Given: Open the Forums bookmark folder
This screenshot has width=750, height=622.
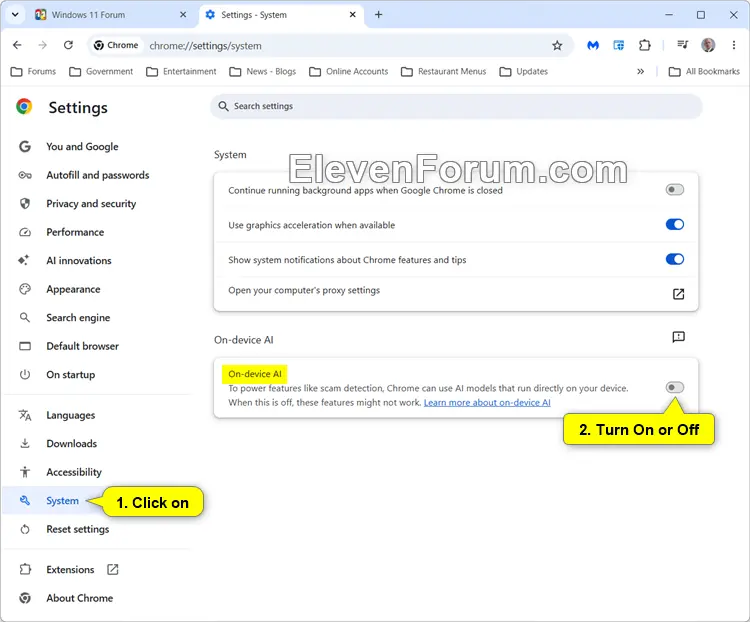Looking at the screenshot, I should 33,72.
